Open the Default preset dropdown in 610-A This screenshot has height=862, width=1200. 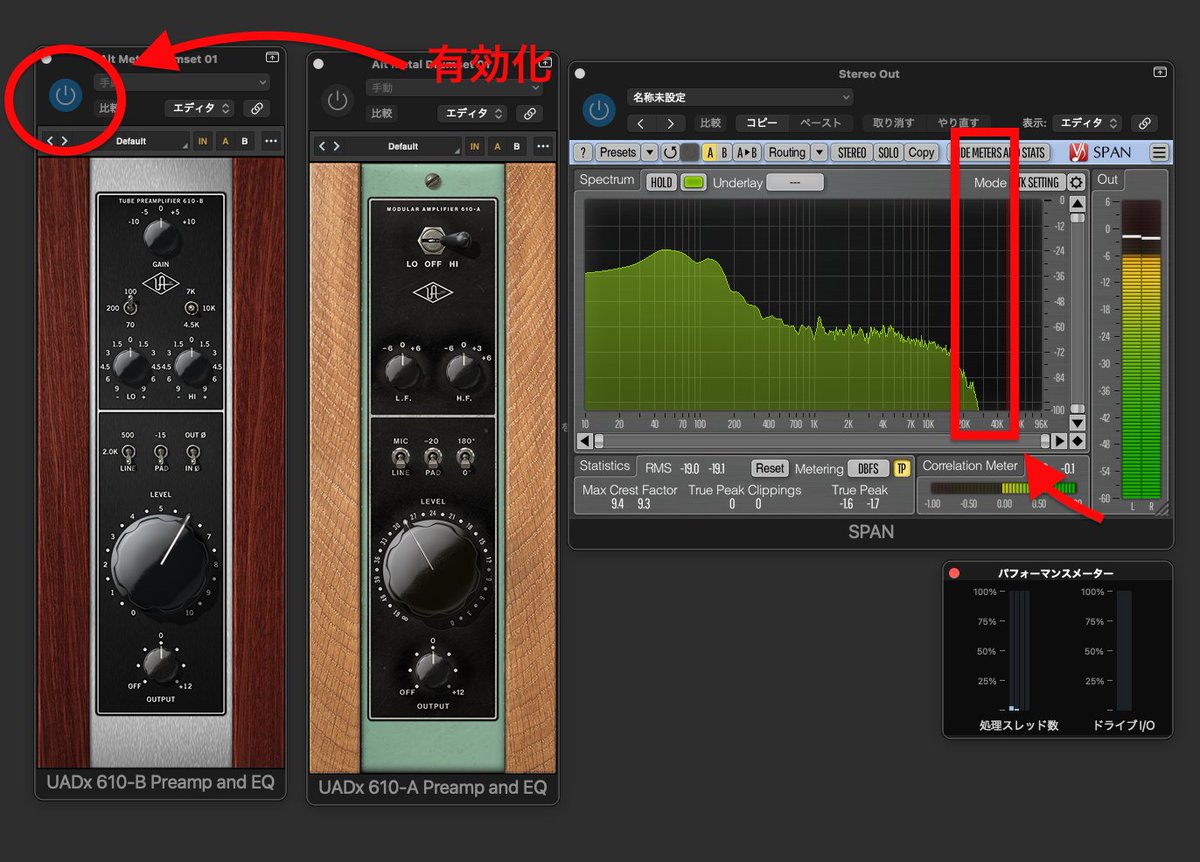tap(404, 146)
